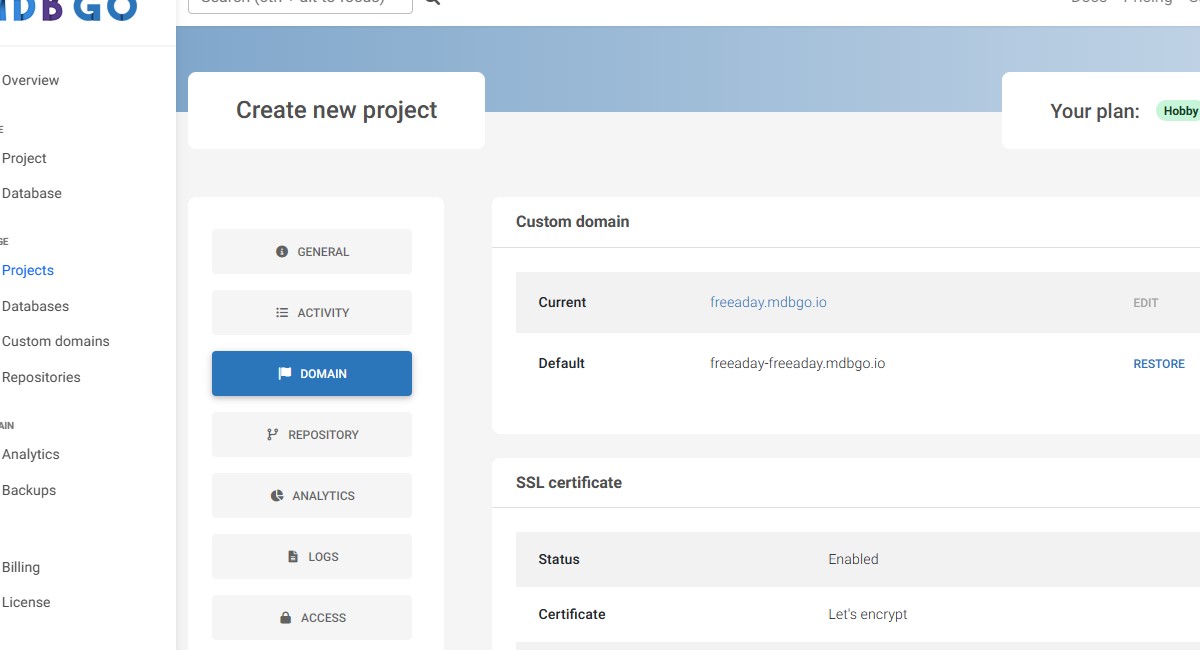Click the 'Certificate' row label
Viewport: 1200px width, 650px height.
tap(572, 614)
